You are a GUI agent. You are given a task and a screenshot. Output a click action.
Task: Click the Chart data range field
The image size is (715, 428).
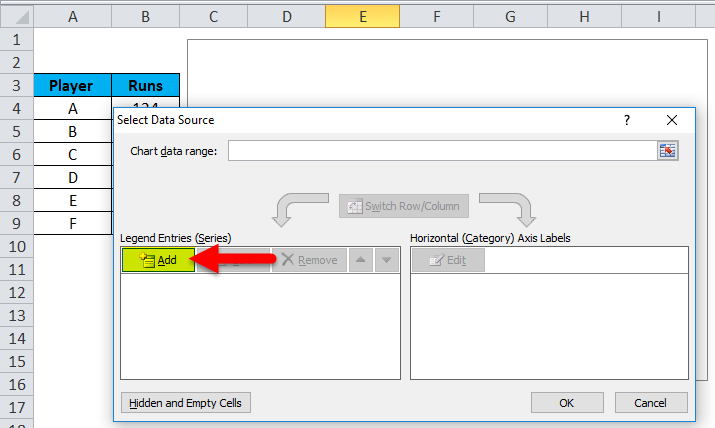442,150
